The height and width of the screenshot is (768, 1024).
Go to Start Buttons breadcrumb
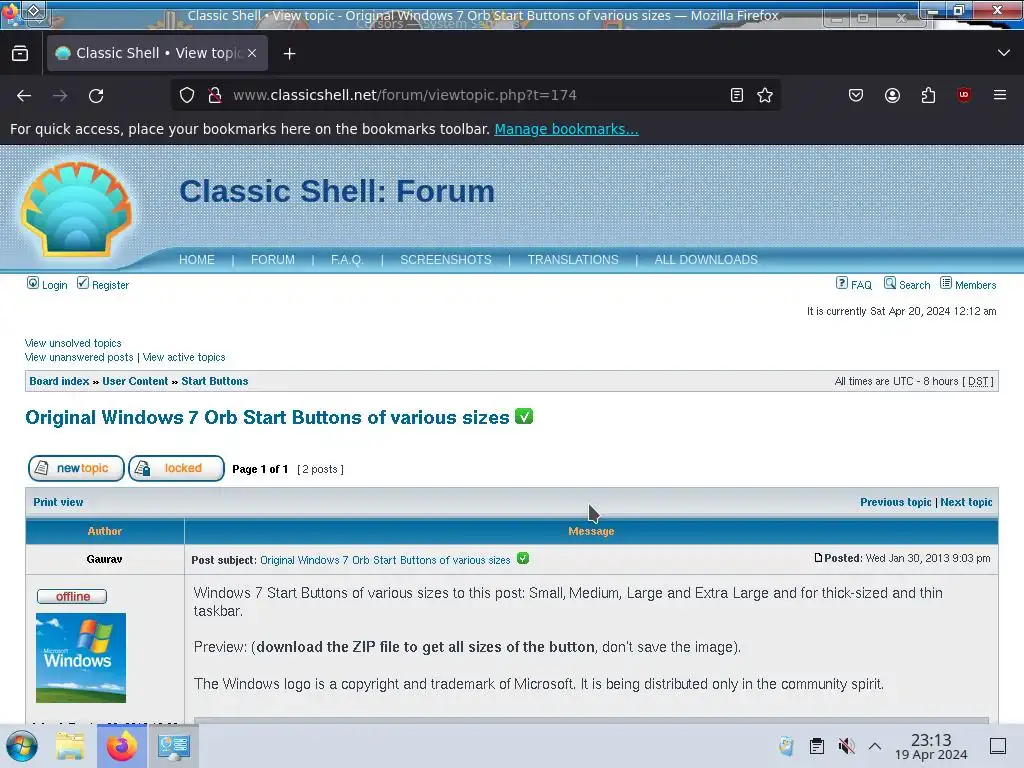[215, 381]
